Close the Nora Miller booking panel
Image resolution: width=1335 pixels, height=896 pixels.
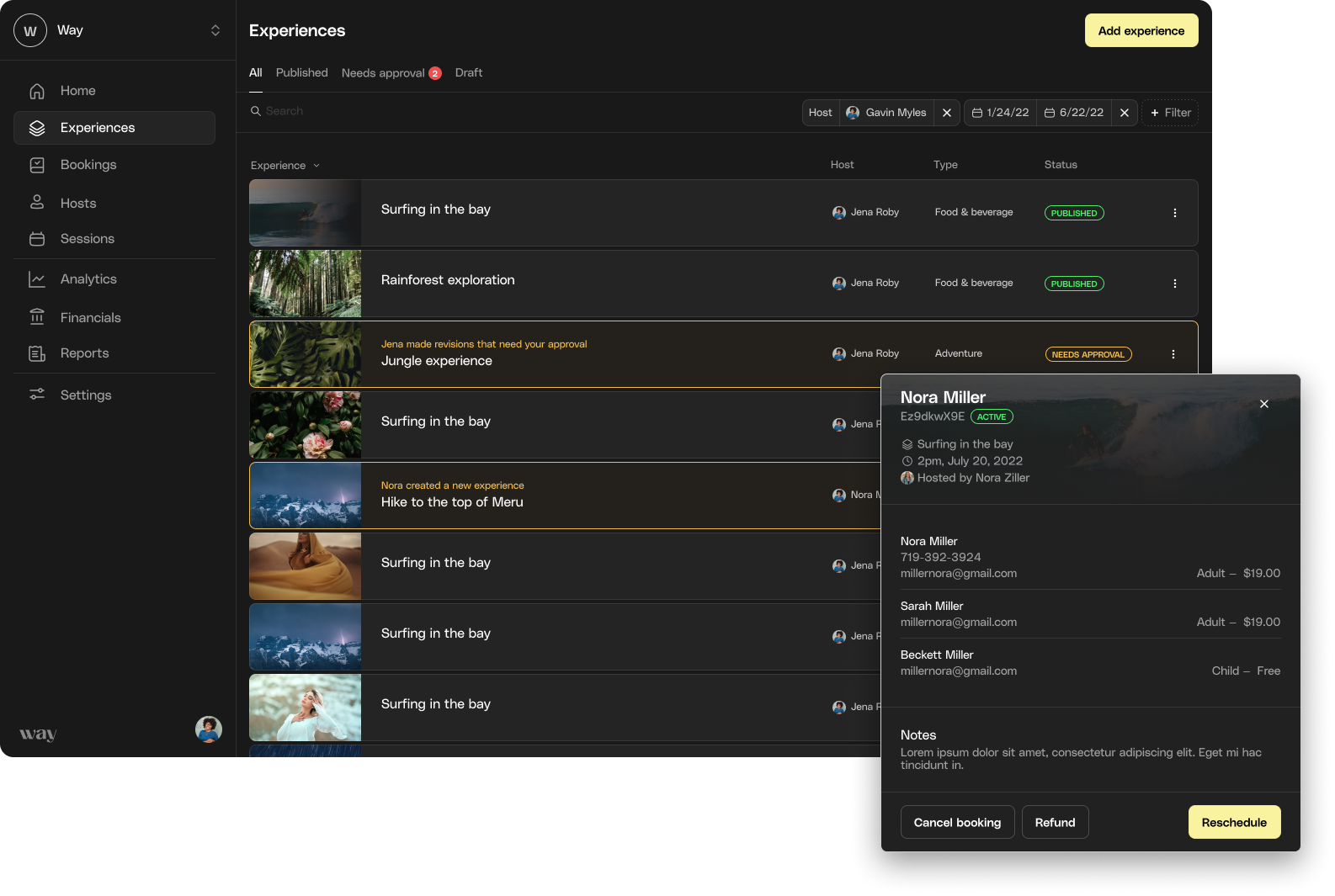[1264, 404]
